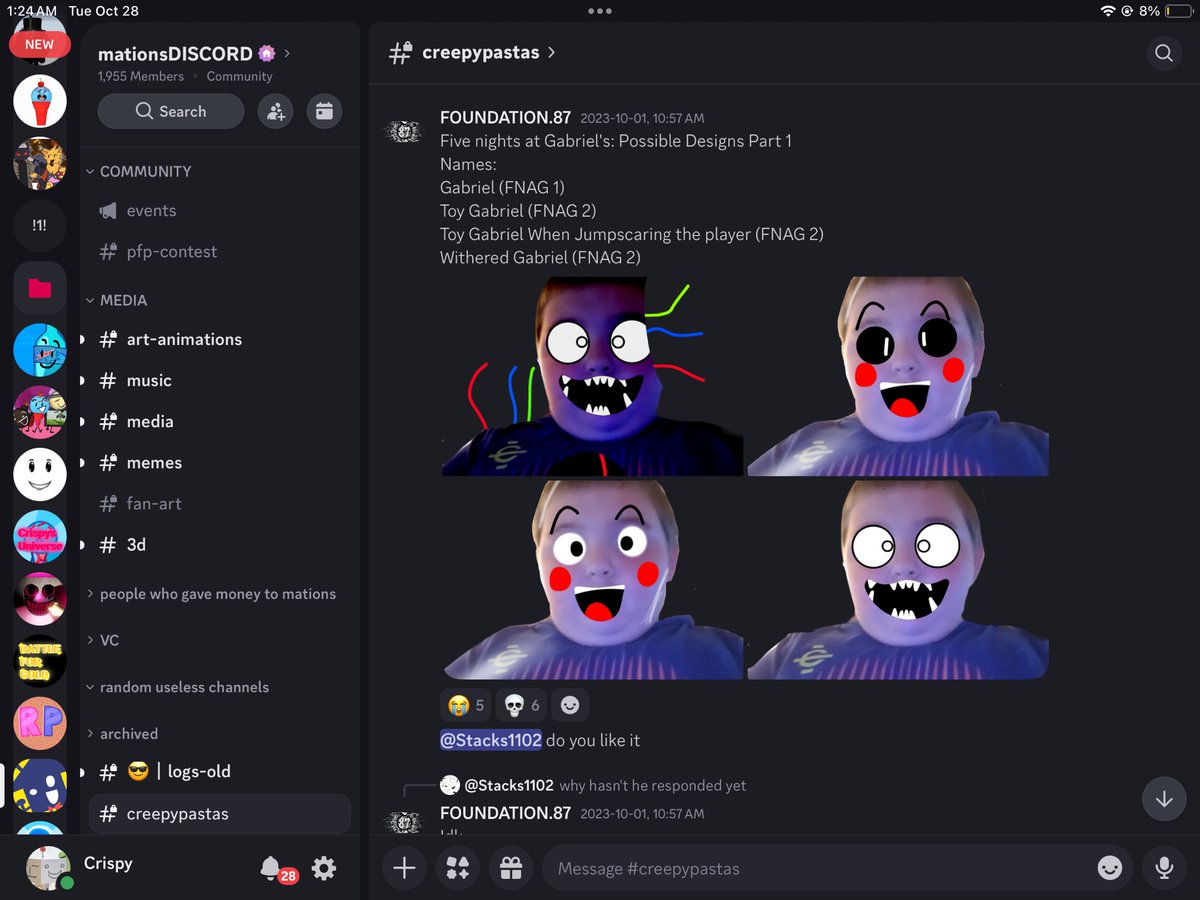
Task: Open the message search magnifier icon
Action: pos(1164,53)
